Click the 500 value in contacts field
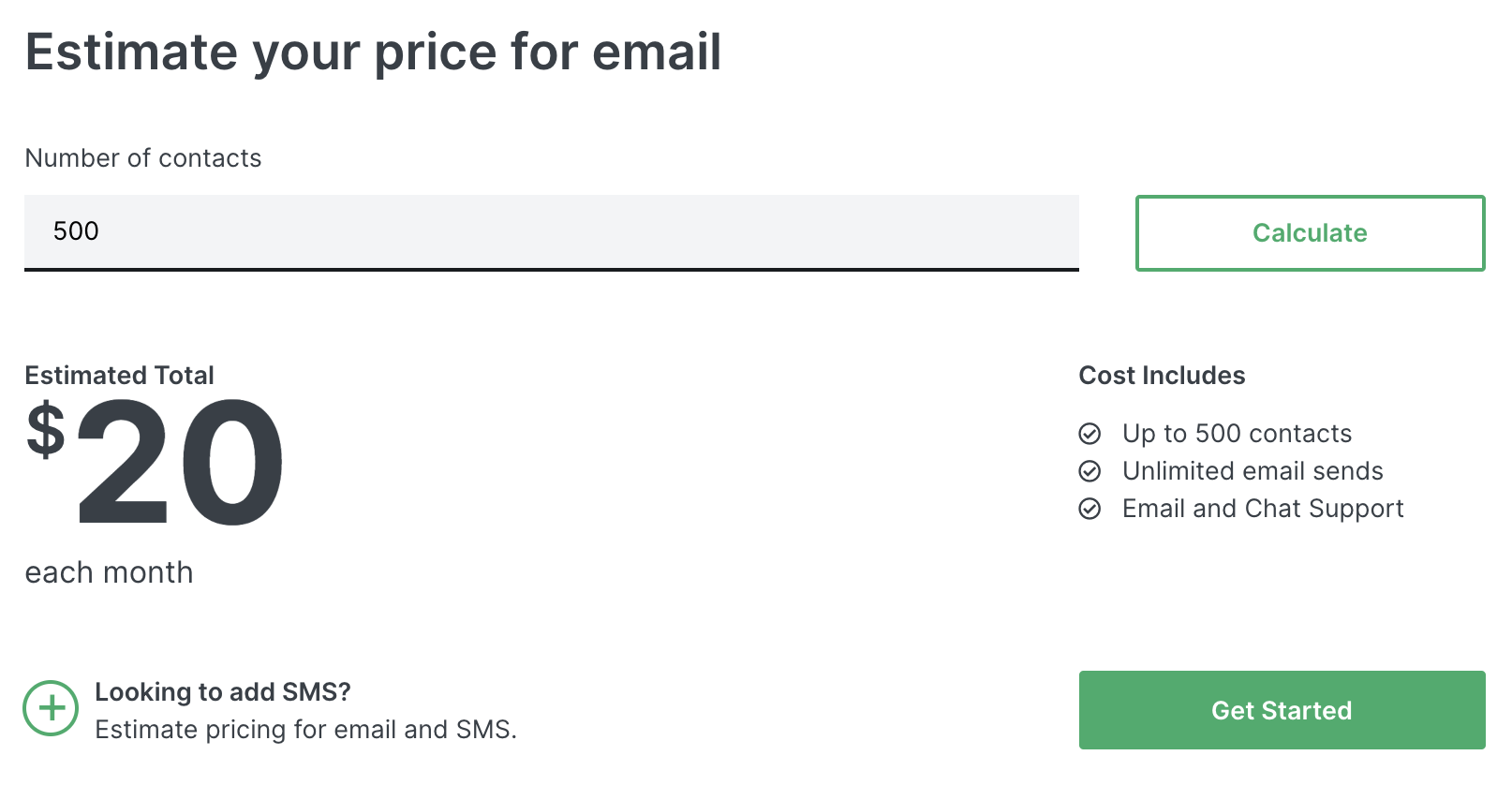 76,231
